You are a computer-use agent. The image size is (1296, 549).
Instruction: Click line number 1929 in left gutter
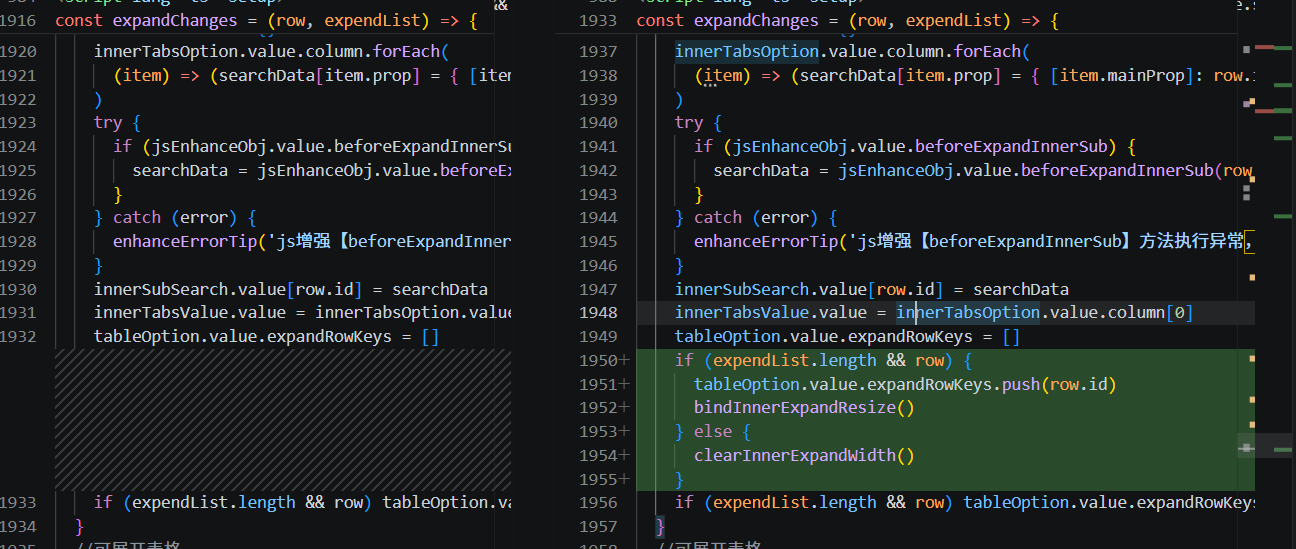17,265
